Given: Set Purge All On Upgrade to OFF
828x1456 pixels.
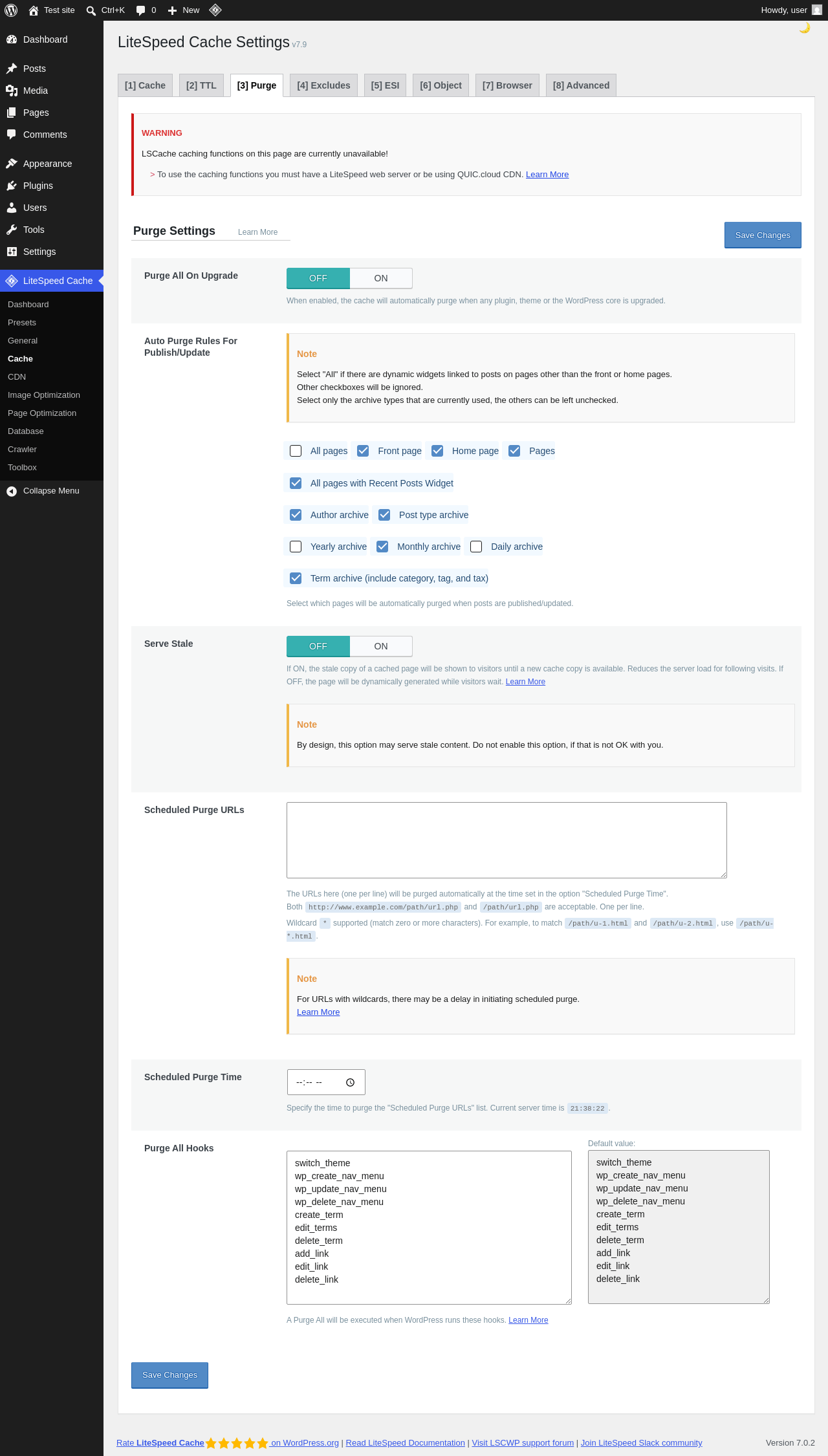Looking at the screenshot, I should pyautogui.click(x=318, y=278).
